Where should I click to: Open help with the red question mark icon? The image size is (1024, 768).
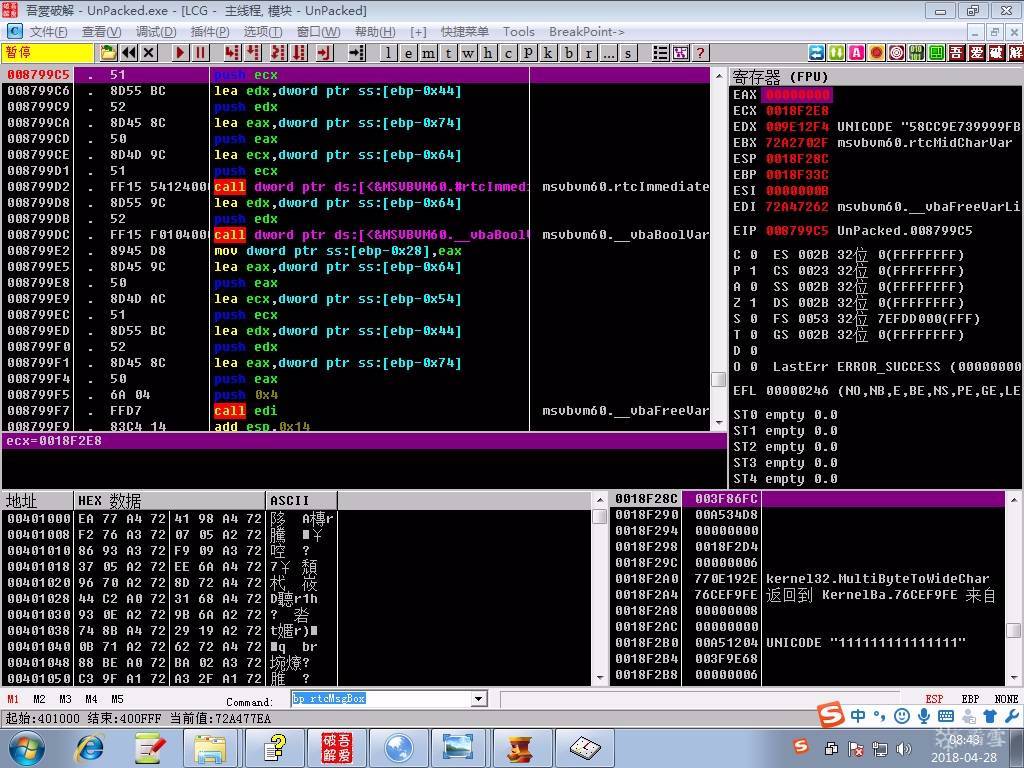coord(701,53)
